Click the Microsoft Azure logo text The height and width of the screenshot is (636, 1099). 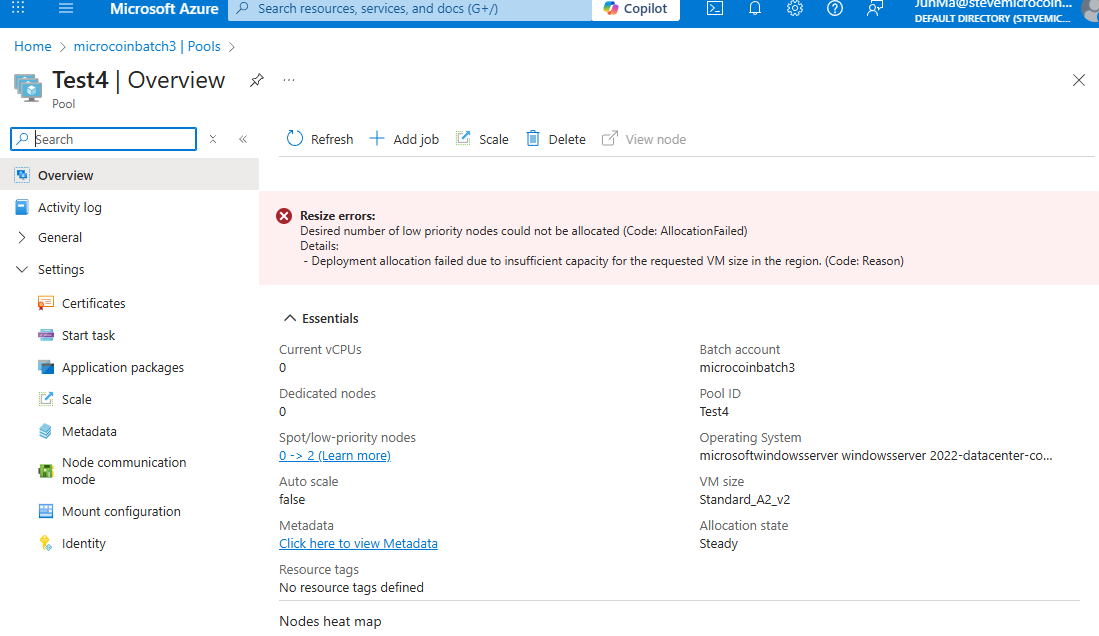[164, 9]
